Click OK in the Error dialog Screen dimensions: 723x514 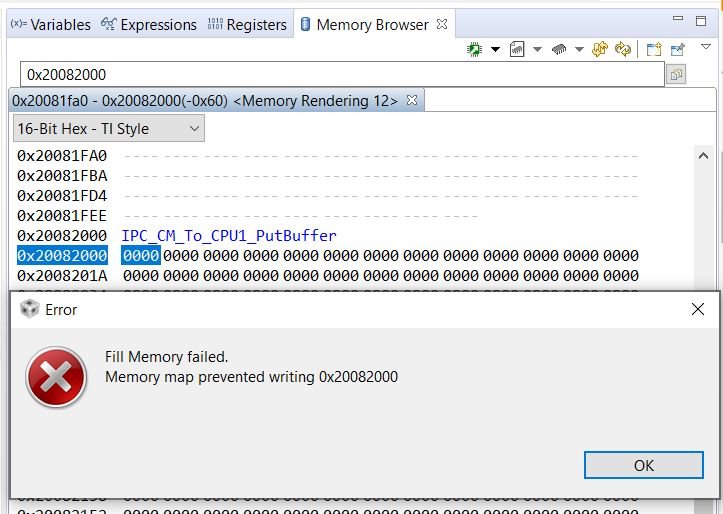point(644,465)
